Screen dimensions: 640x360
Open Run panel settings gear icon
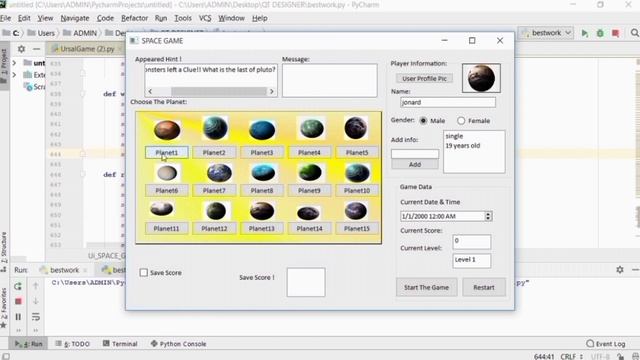point(620,269)
